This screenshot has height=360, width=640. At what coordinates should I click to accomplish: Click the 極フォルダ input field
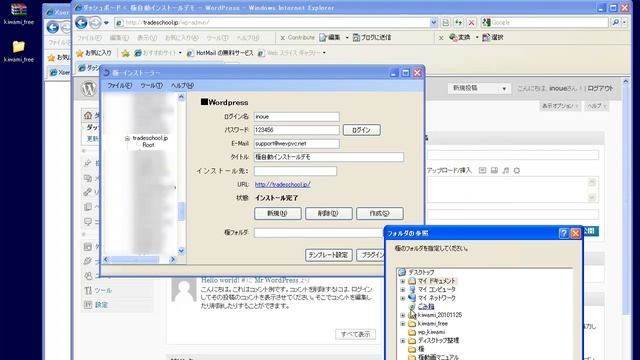(319, 233)
